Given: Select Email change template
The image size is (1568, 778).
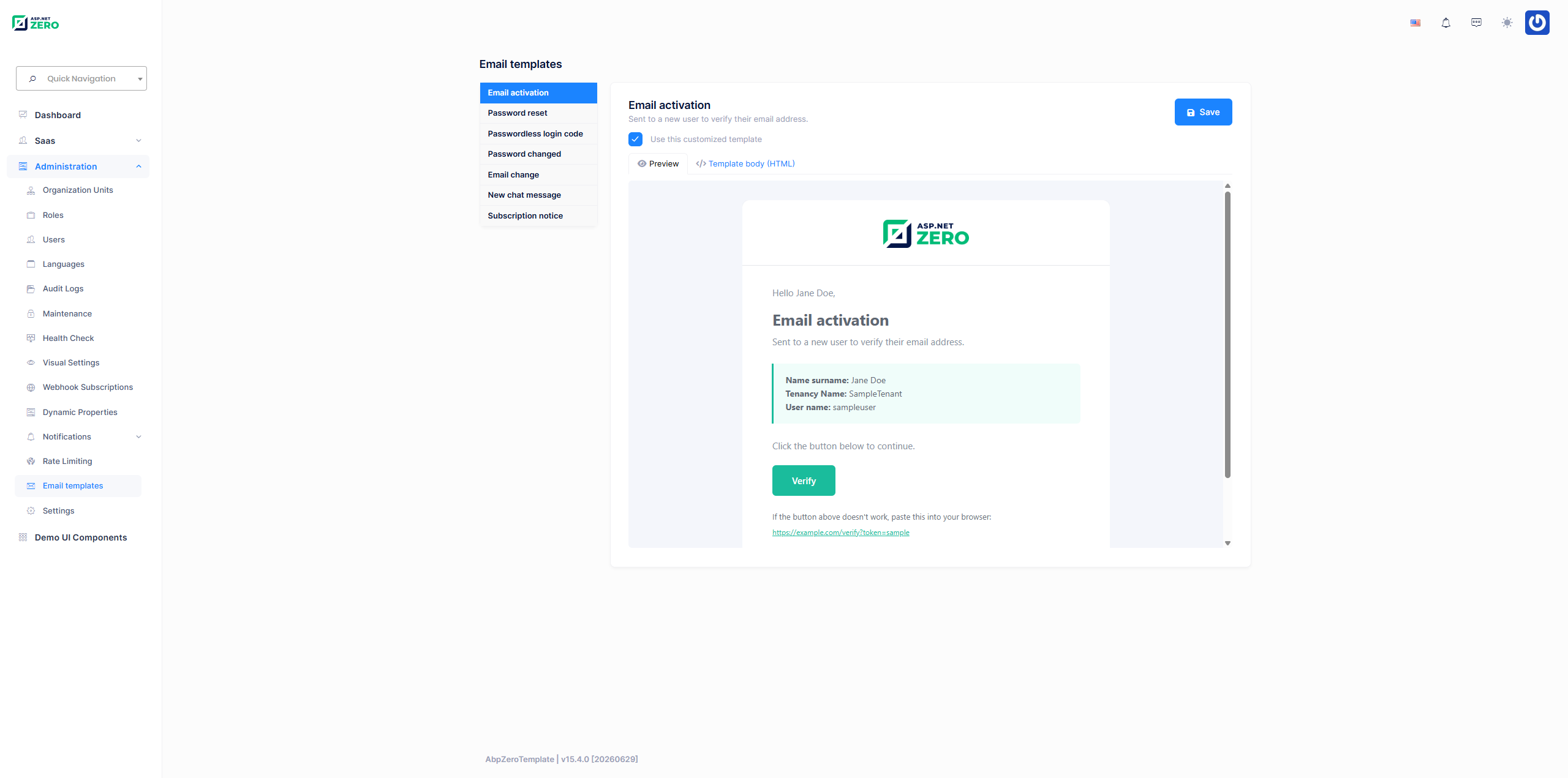Looking at the screenshot, I should [x=538, y=174].
